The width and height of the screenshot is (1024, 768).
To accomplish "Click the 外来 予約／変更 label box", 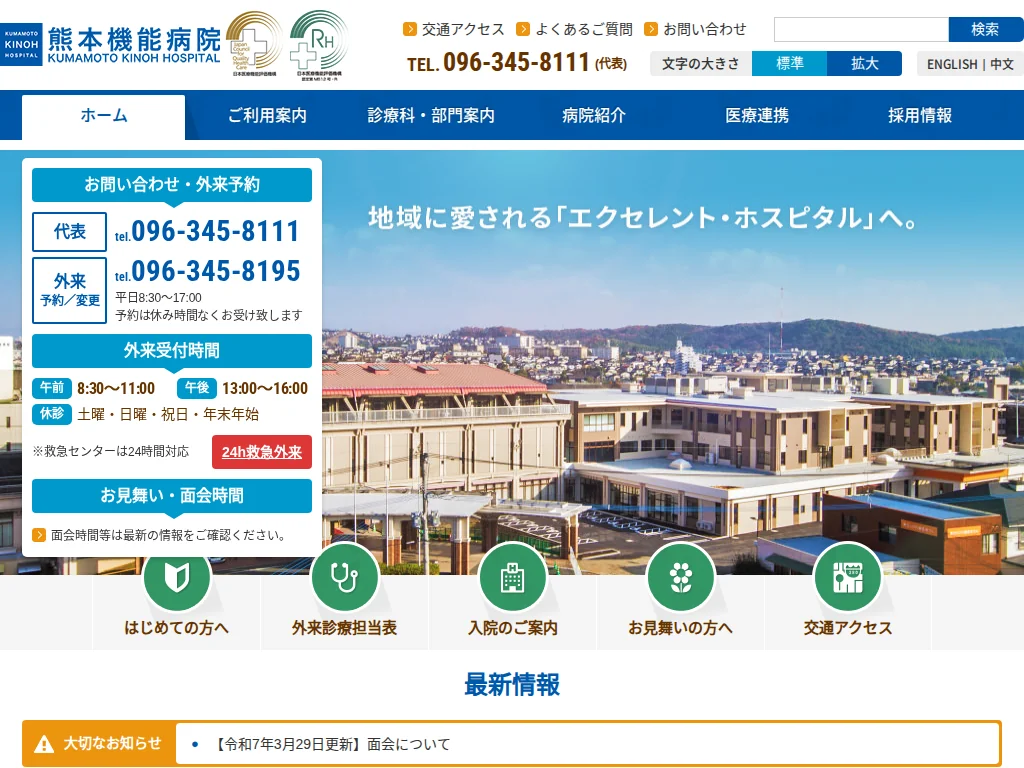I will [x=69, y=291].
